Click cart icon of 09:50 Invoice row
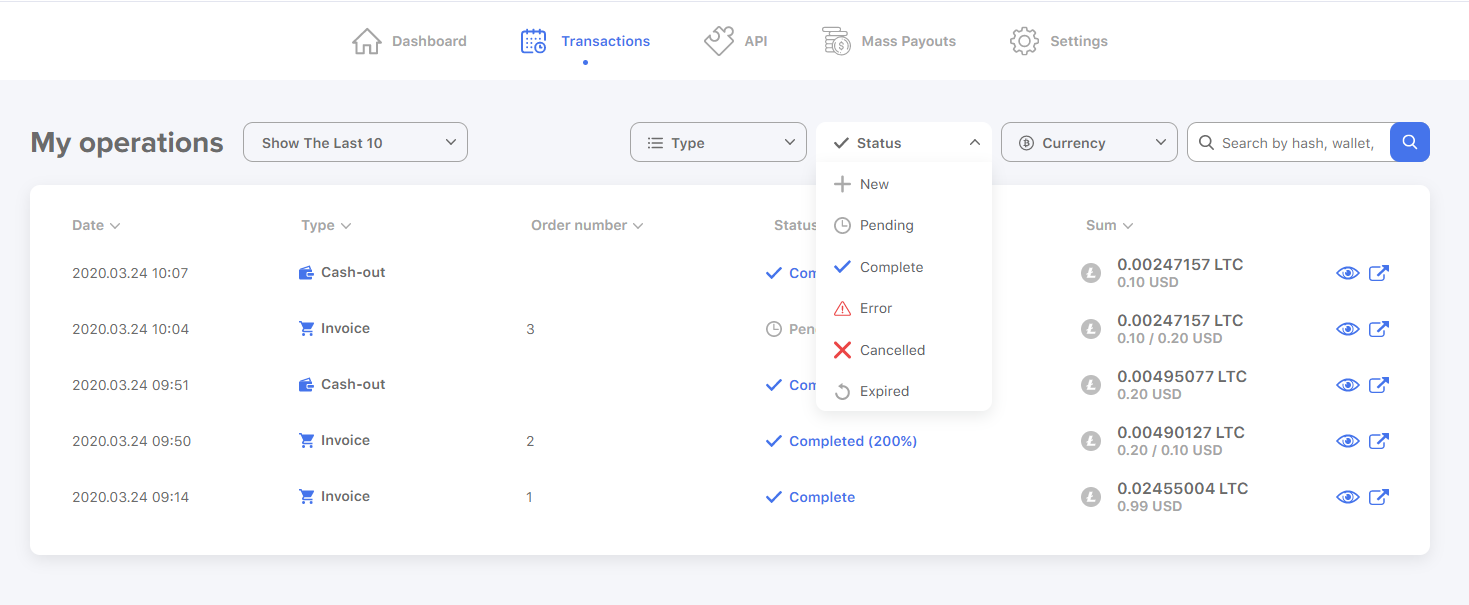 tap(307, 440)
